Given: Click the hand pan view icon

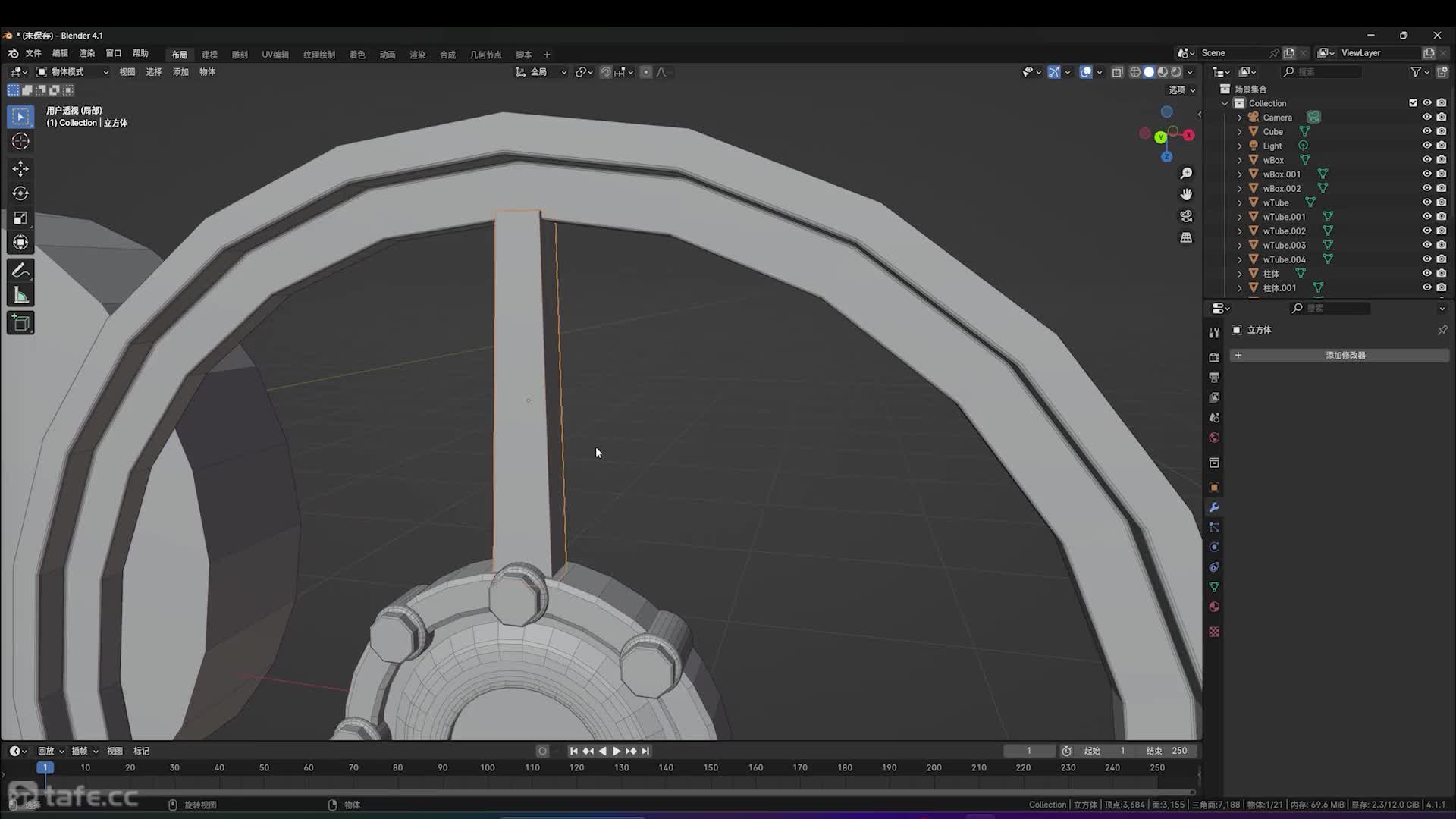Looking at the screenshot, I should click(1186, 195).
